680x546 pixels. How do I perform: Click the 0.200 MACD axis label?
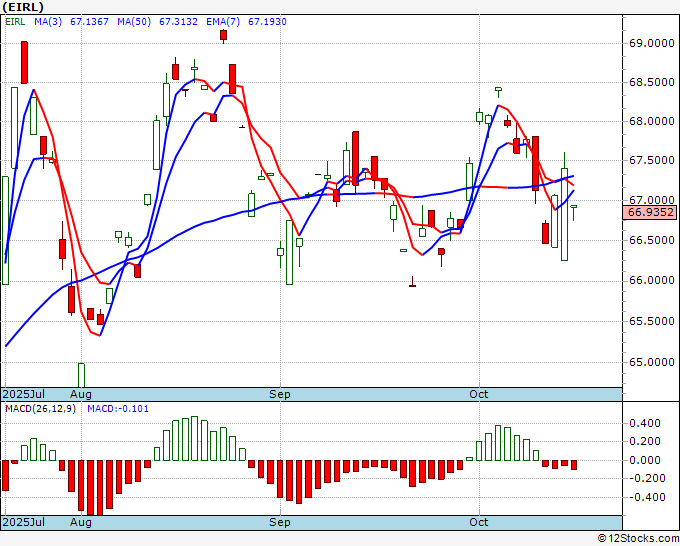click(x=647, y=441)
